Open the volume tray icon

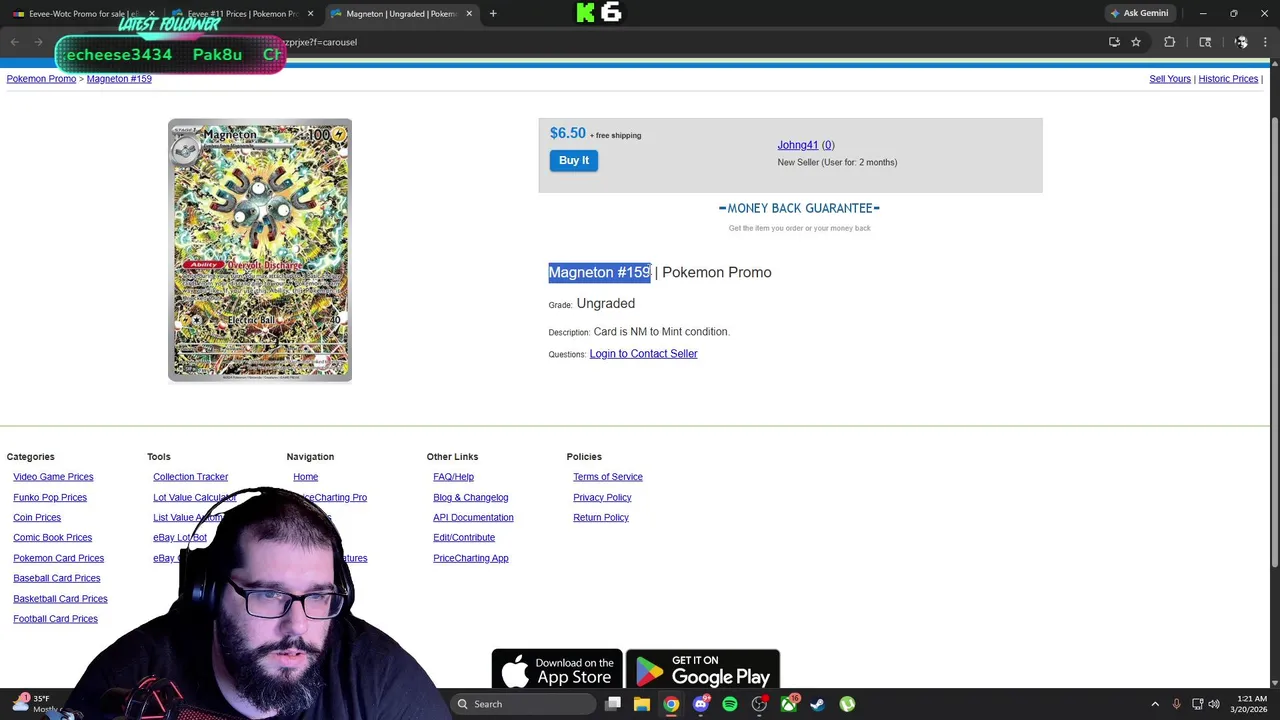point(1214,704)
